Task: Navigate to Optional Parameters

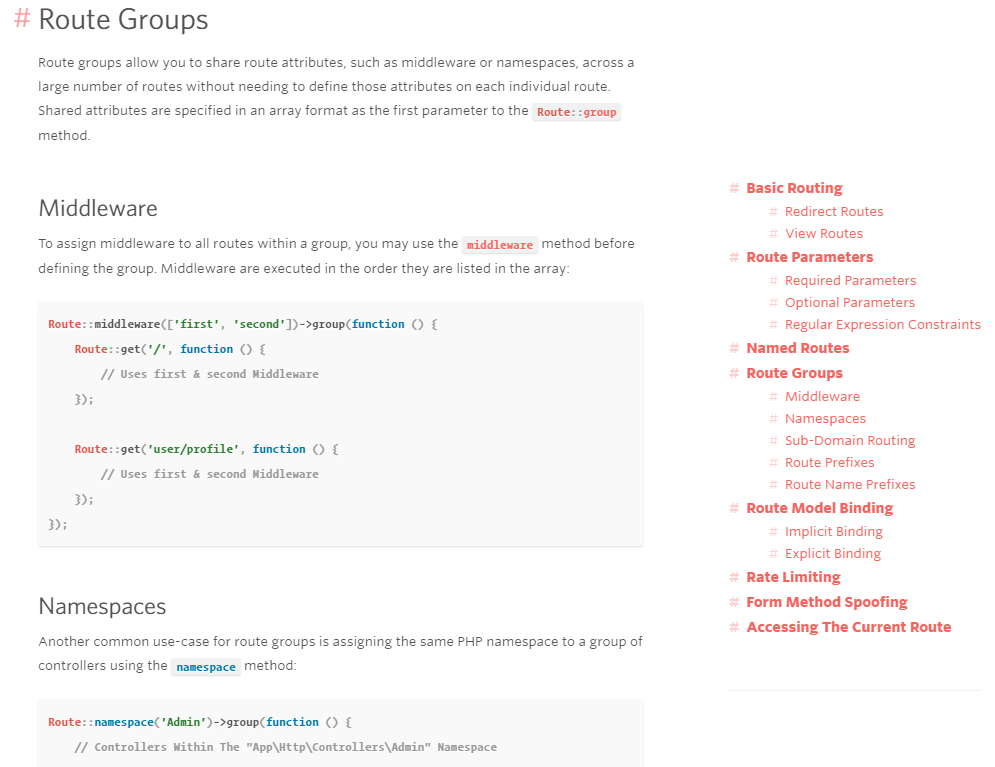Action: pos(849,302)
